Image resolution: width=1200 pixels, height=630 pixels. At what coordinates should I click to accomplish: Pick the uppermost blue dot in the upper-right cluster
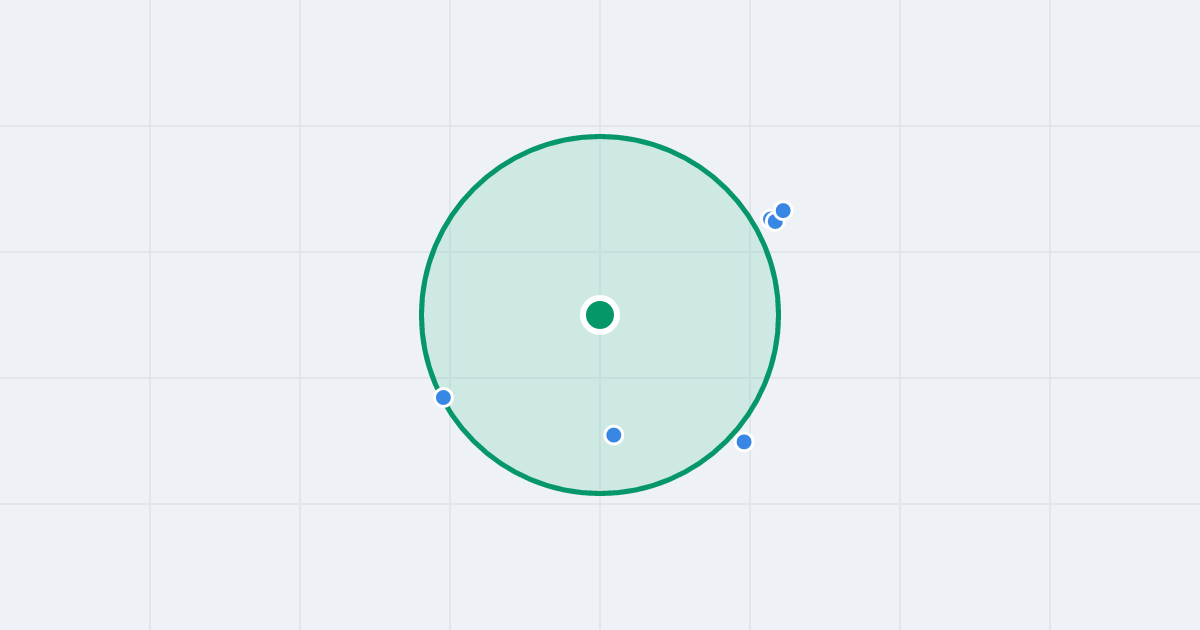[x=783, y=210]
